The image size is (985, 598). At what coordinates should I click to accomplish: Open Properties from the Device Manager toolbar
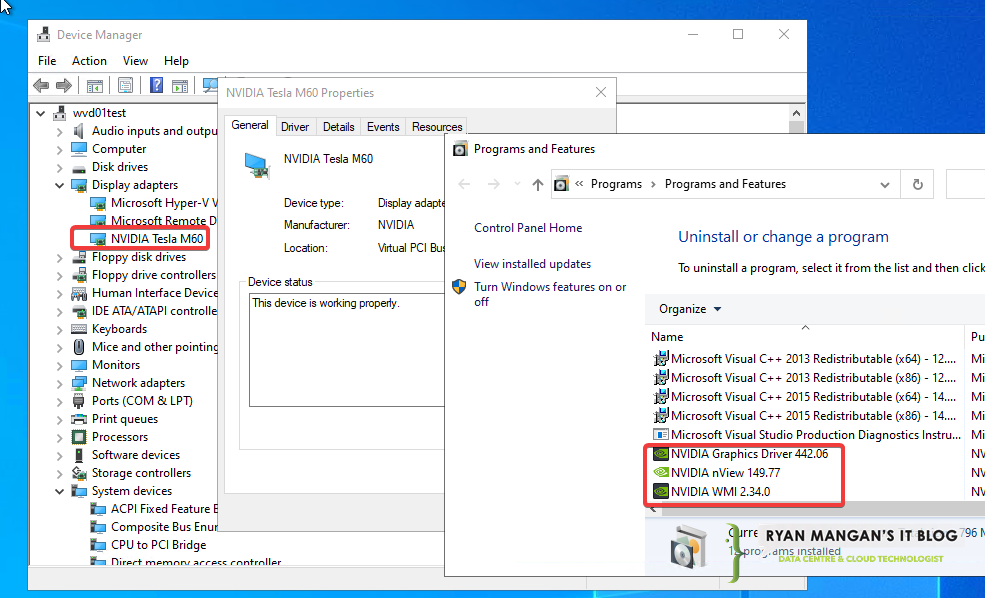tap(126, 85)
